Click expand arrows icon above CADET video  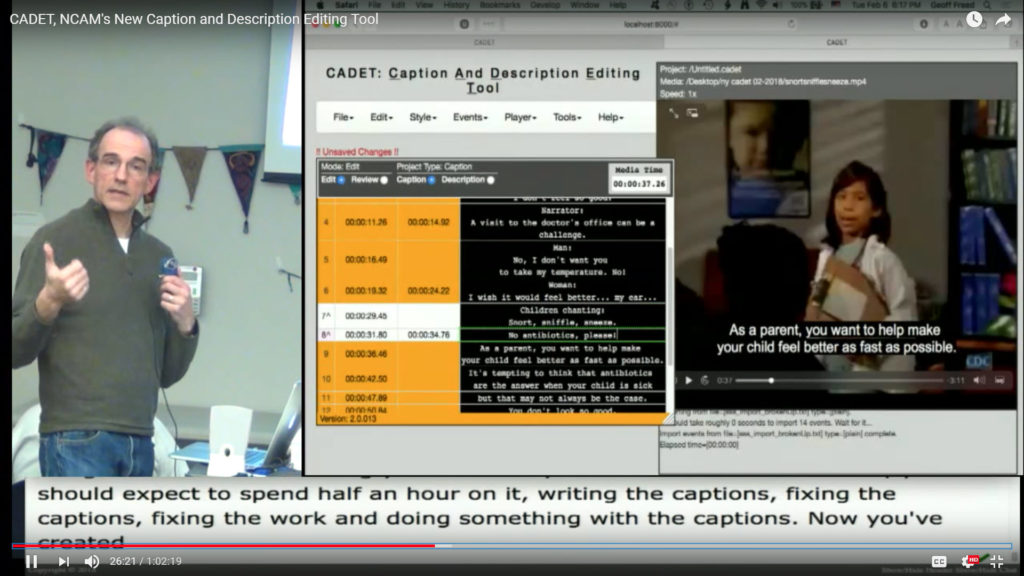coord(673,113)
